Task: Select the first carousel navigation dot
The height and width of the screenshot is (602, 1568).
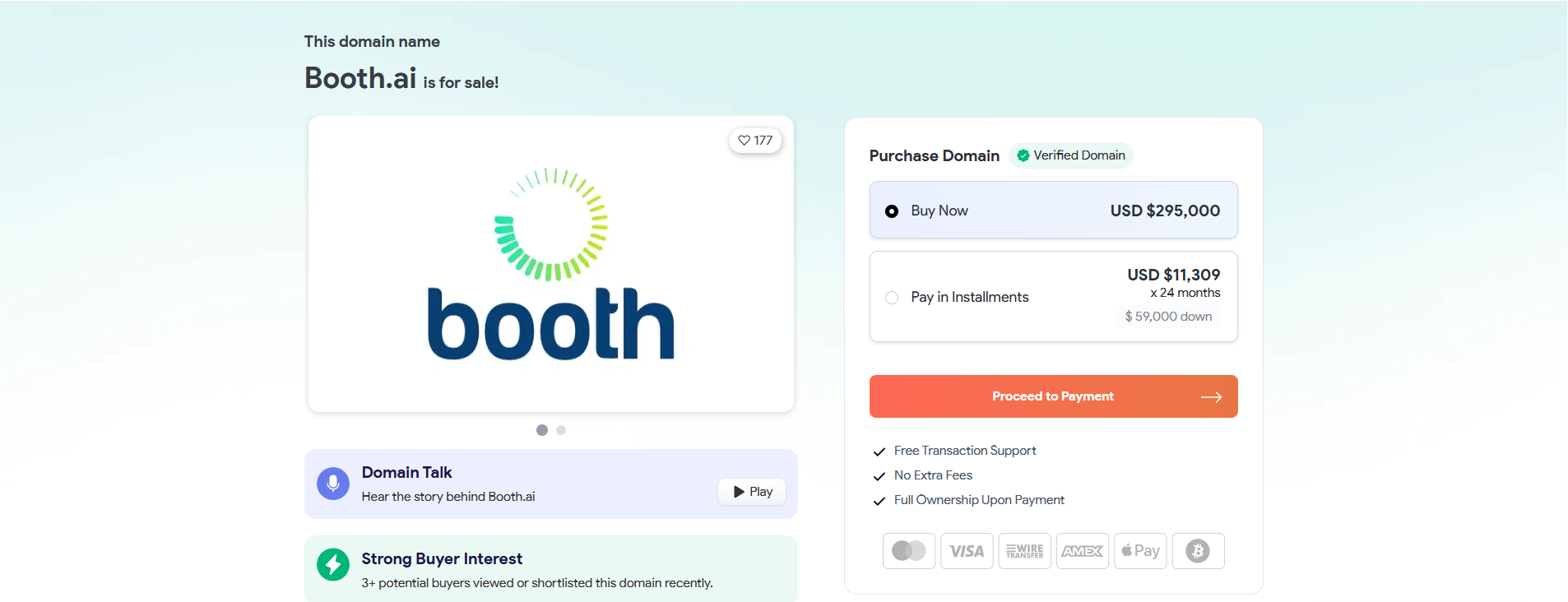Action: pos(542,429)
